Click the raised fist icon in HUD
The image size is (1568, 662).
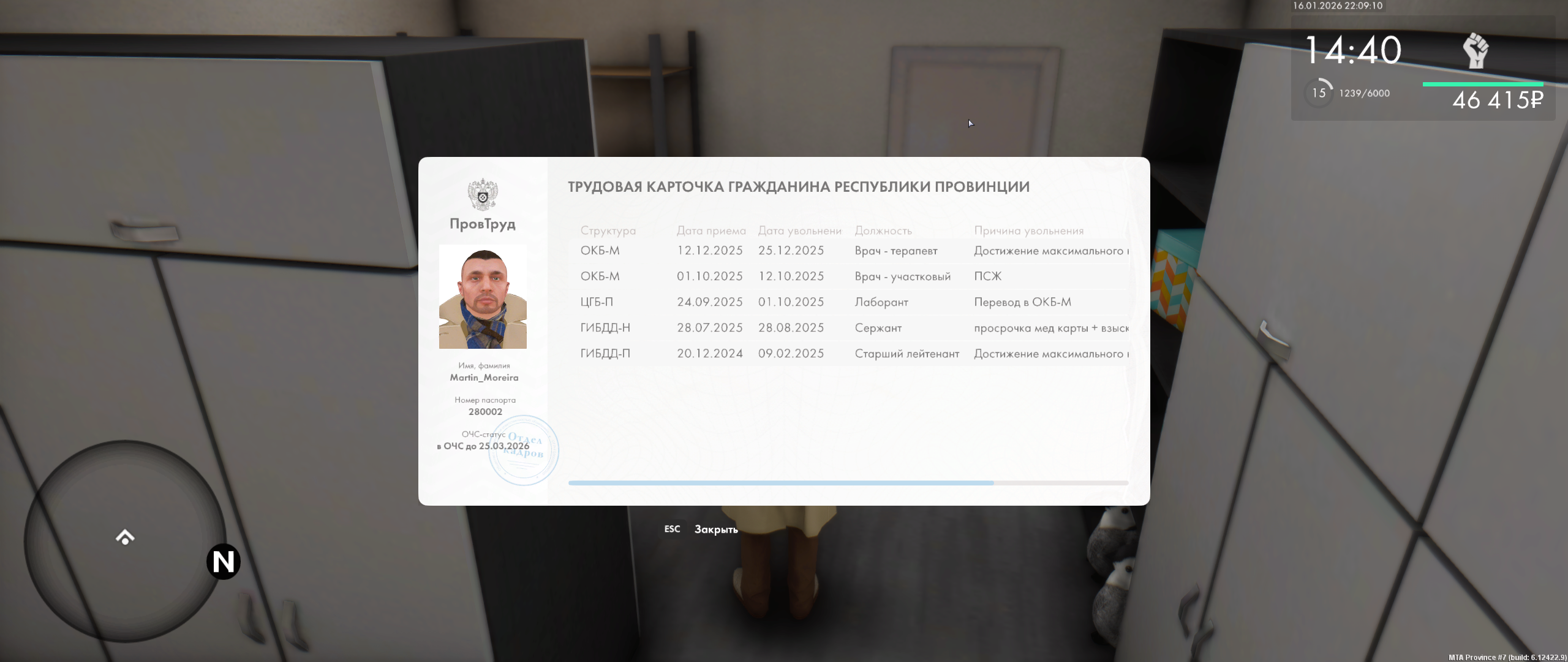(x=1476, y=50)
